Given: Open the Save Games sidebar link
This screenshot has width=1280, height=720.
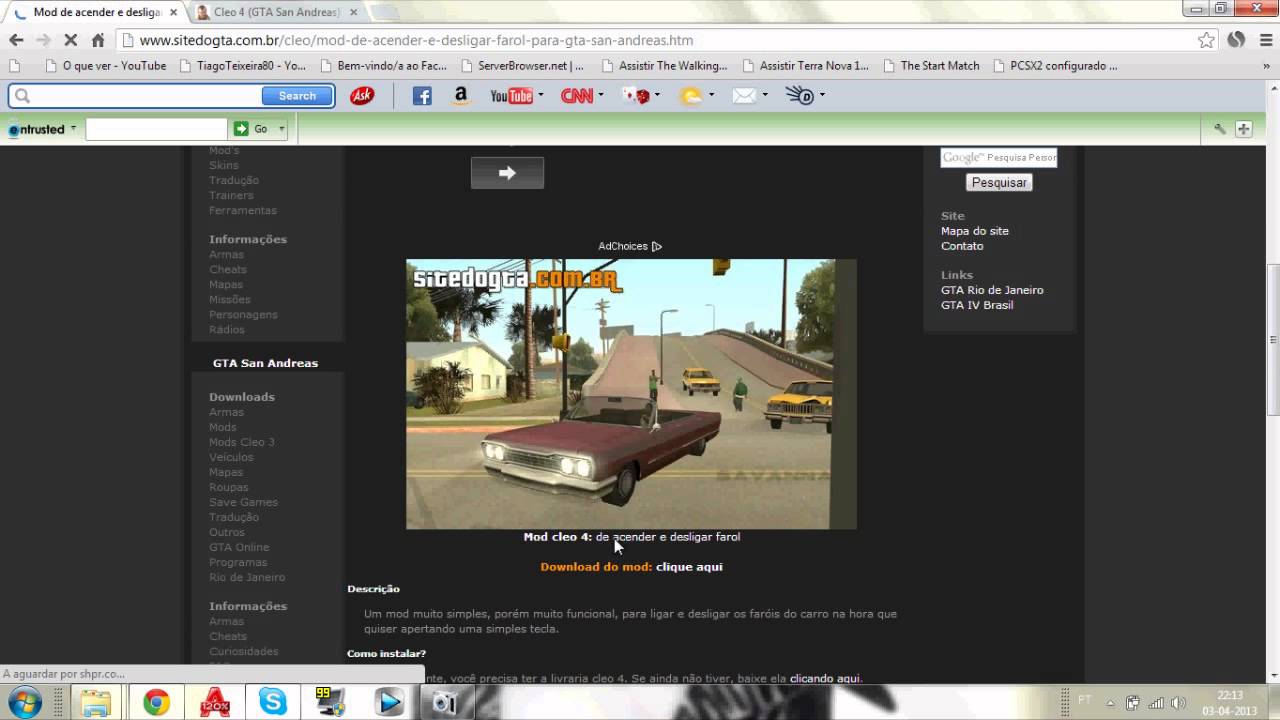Looking at the screenshot, I should point(243,502).
